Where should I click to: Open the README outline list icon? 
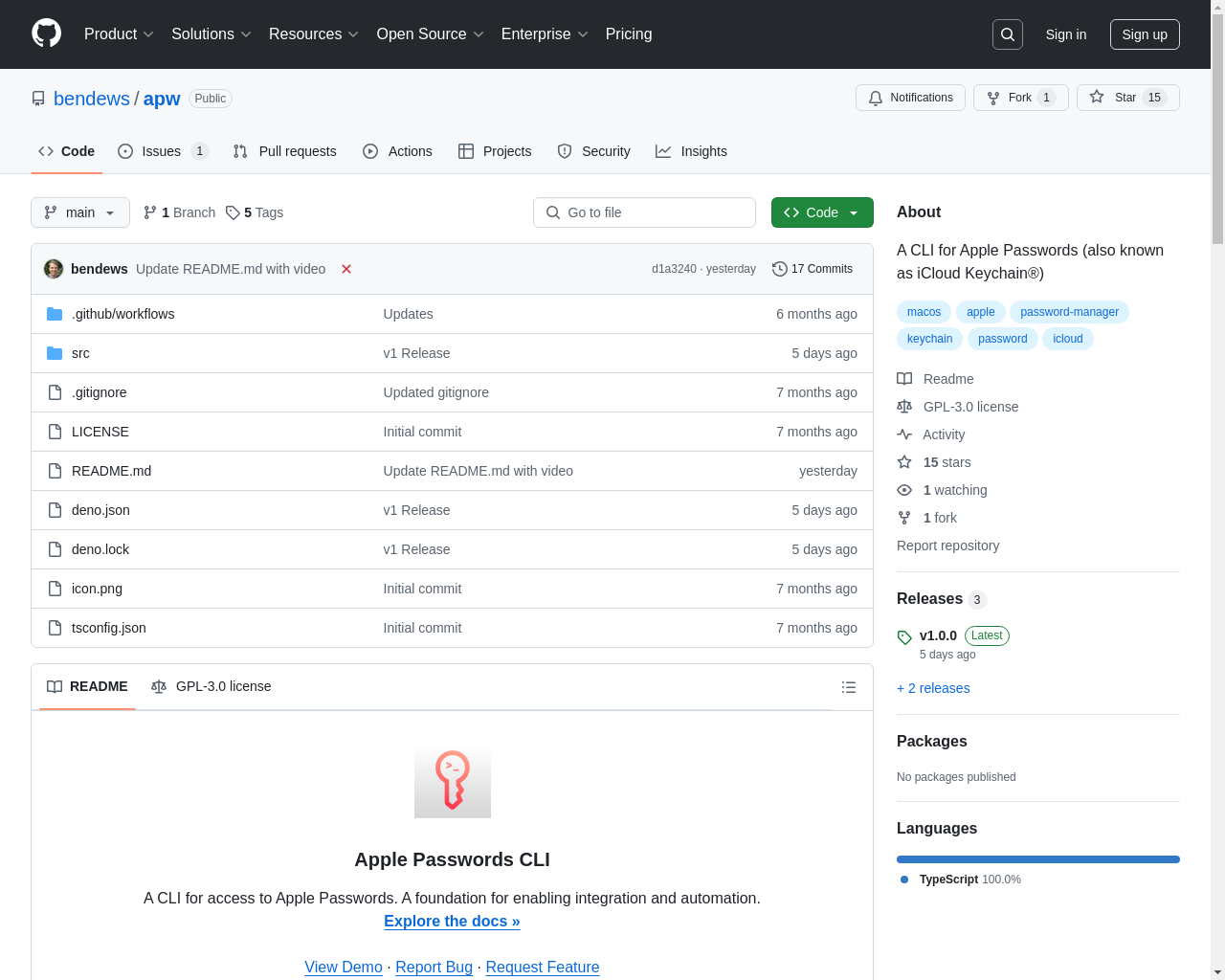[x=849, y=687]
